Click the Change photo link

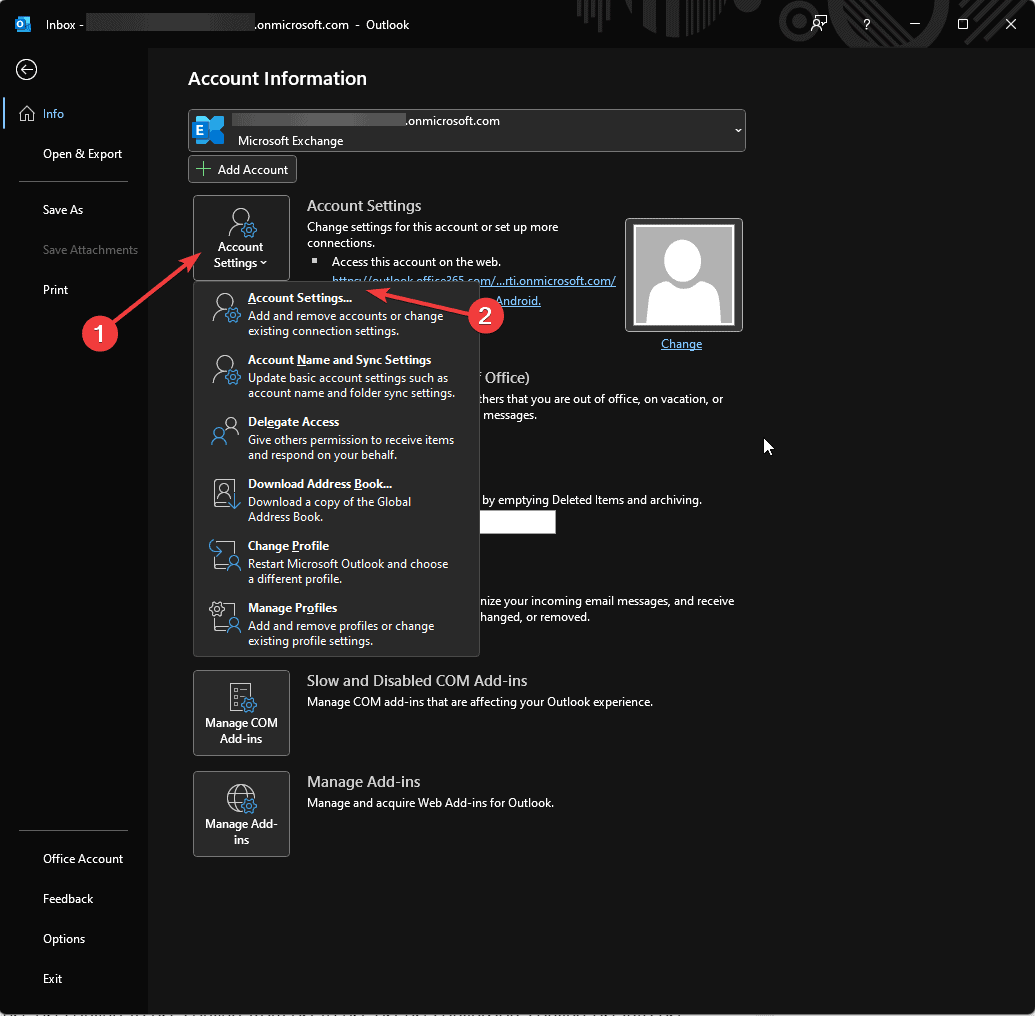click(x=681, y=344)
